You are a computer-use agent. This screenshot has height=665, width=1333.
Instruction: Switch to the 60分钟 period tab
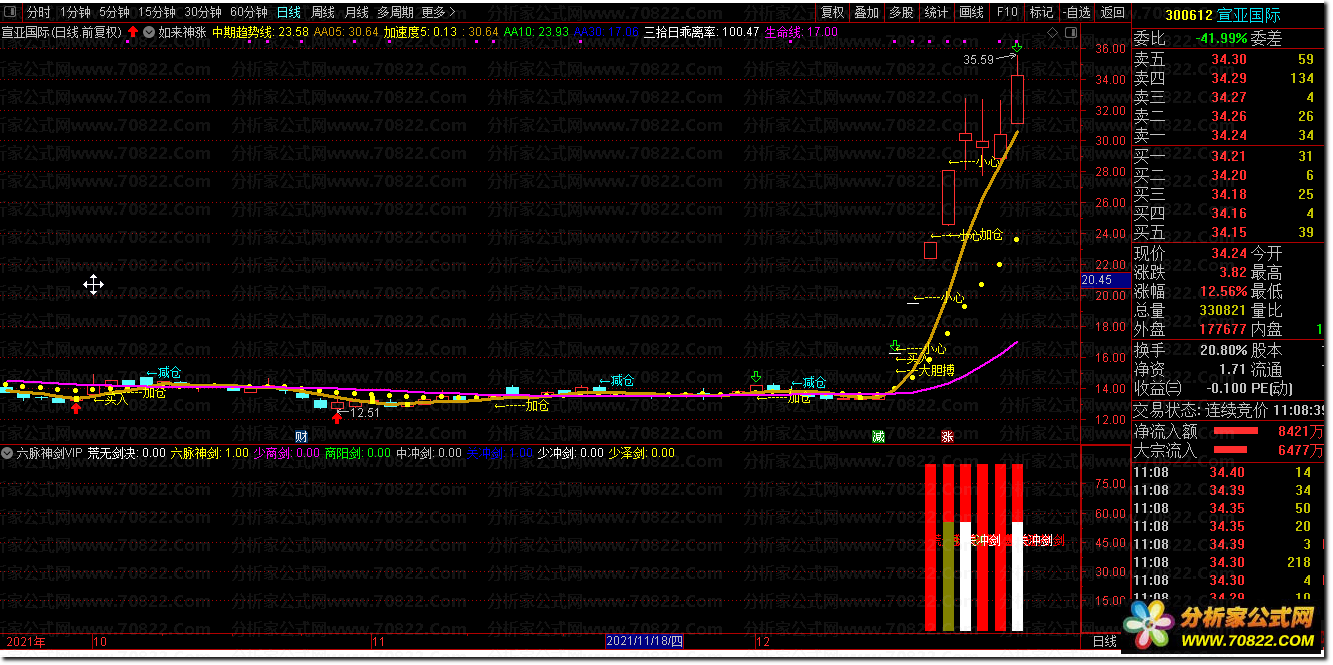[x=249, y=13]
